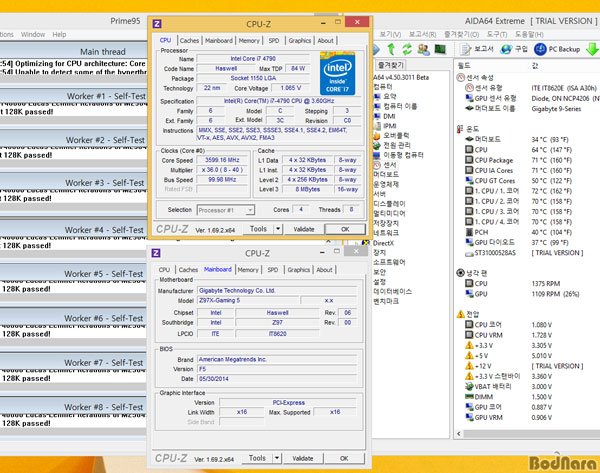600x473 pixels.
Task: Click the 구입 buy globe button
Action: (x=514, y=49)
